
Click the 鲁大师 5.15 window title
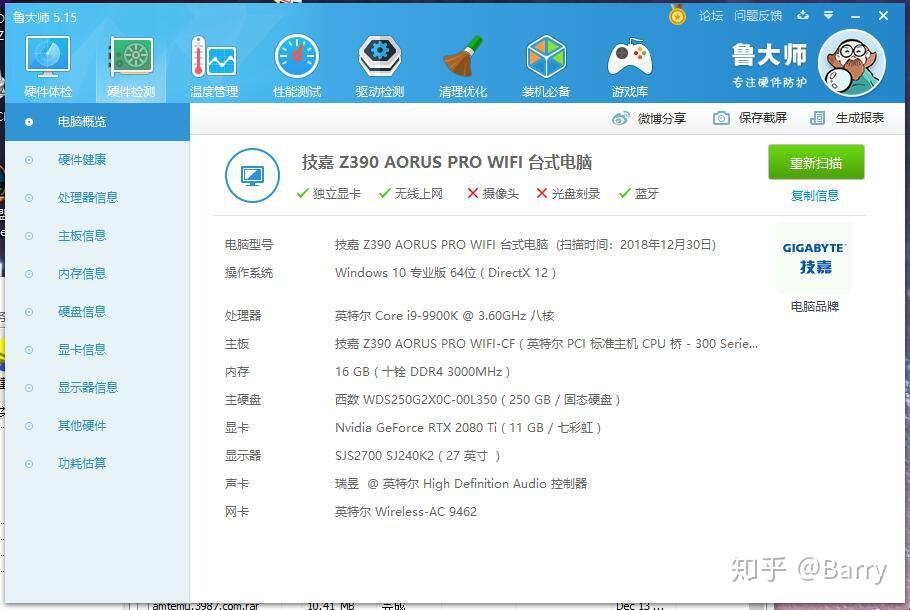pyautogui.click(x=45, y=17)
